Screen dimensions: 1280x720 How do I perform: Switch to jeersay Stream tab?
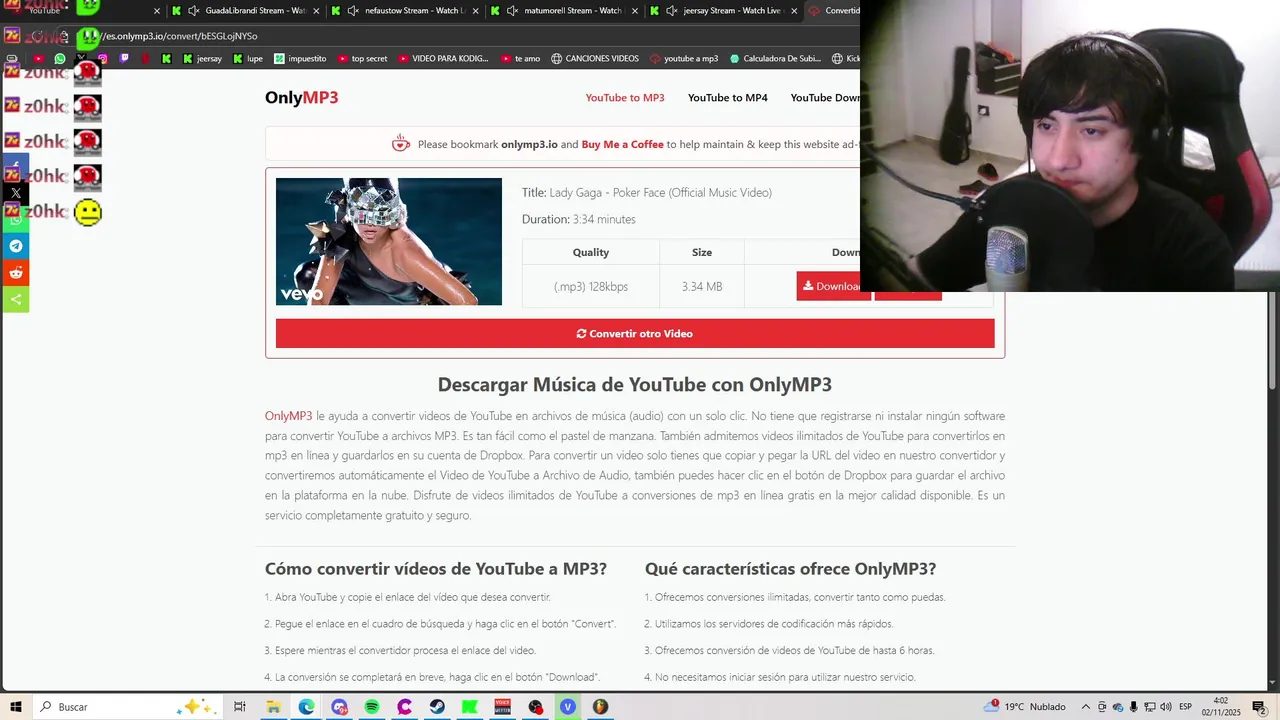click(722, 11)
